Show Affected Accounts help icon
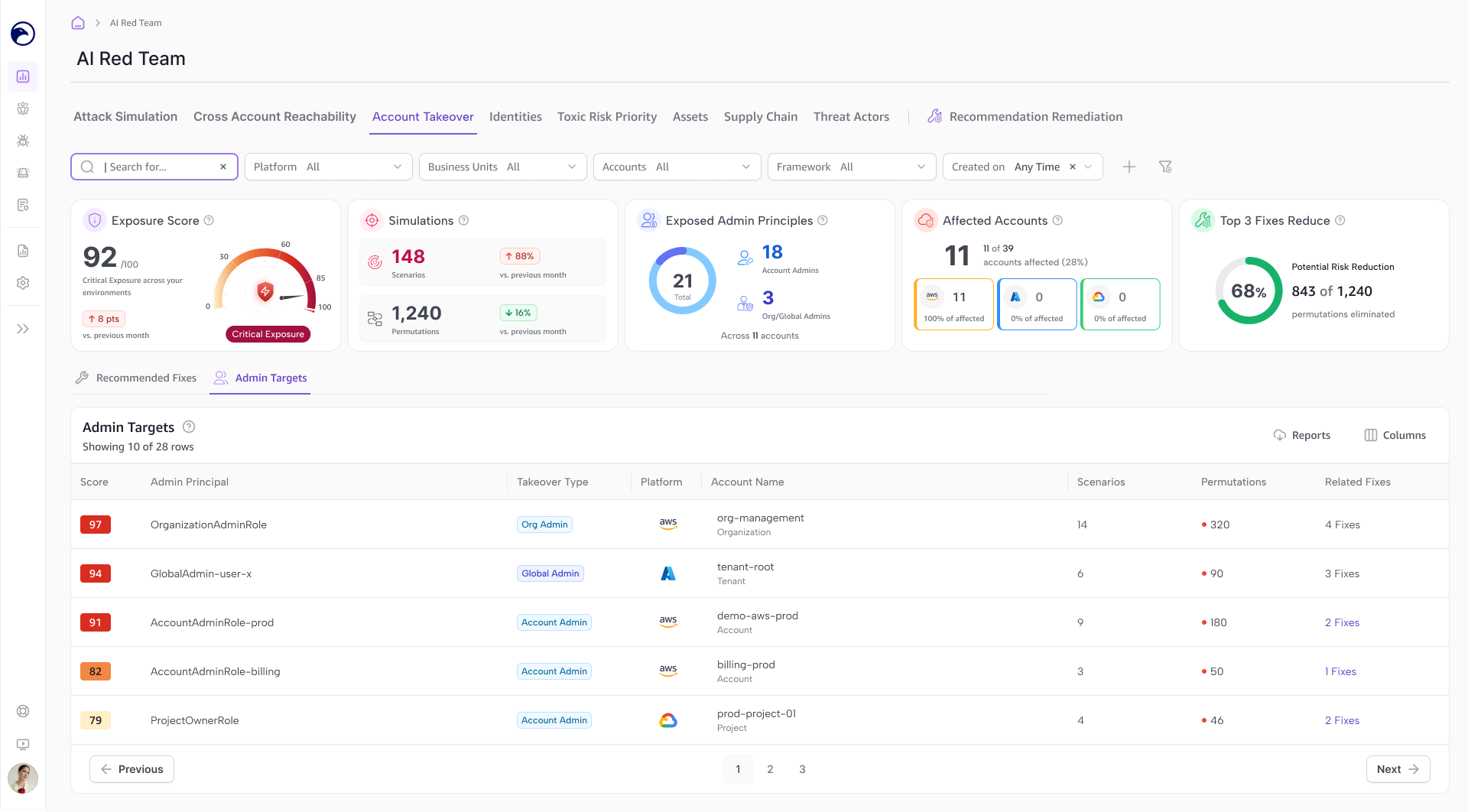 1057,220
